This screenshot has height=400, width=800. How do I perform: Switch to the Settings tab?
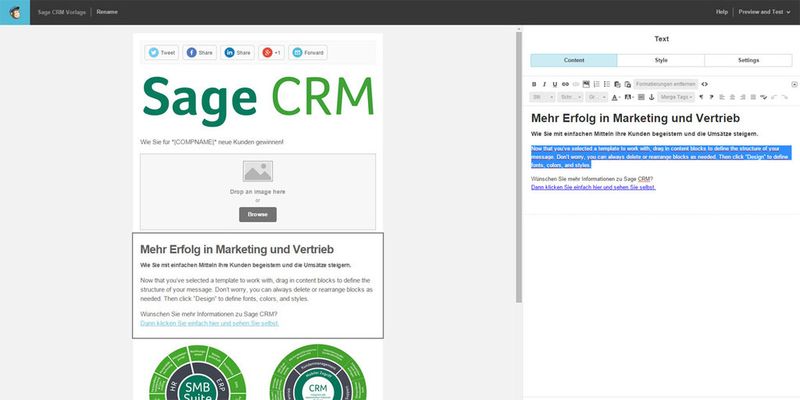tap(748, 60)
